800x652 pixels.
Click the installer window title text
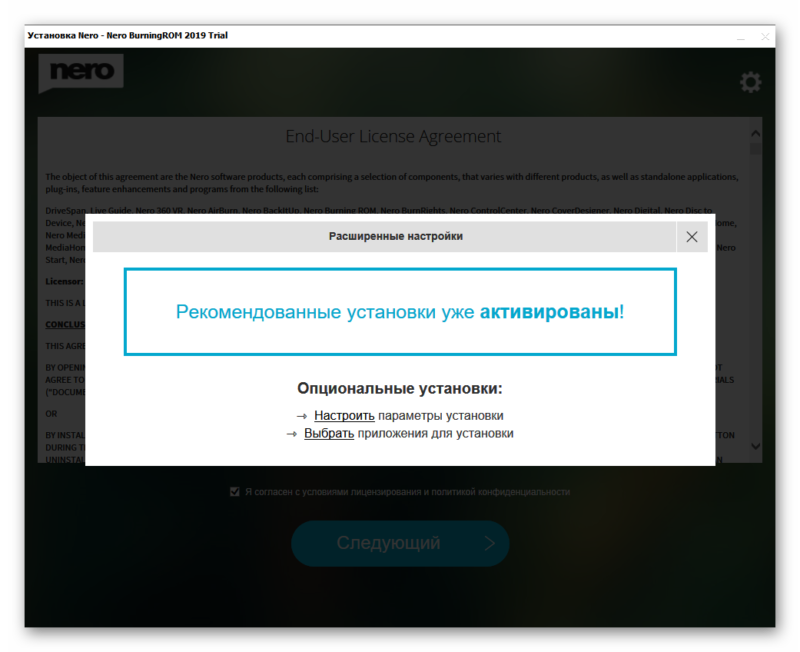tap(128, 36)
